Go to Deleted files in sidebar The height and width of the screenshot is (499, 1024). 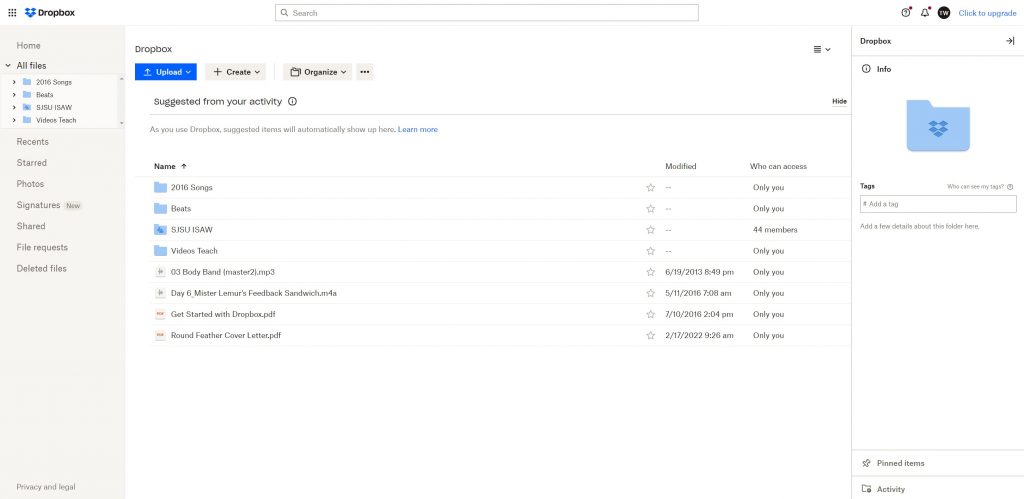(41, 269)
